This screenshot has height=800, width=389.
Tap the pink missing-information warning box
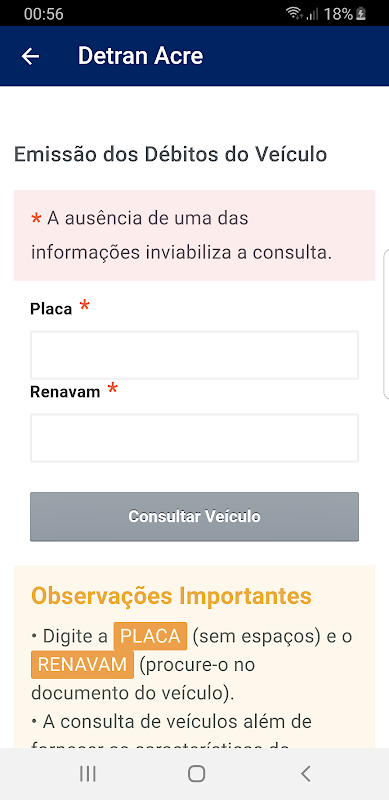194,235
